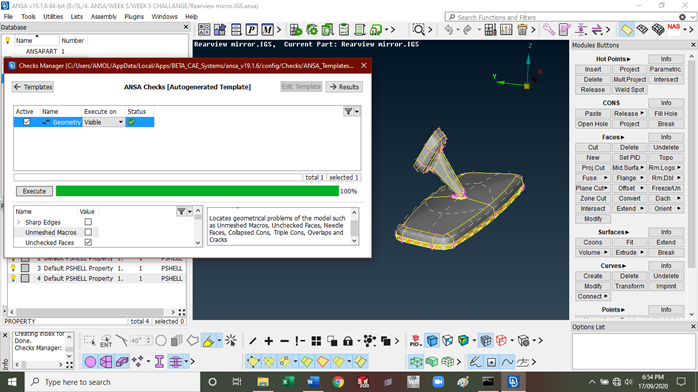Image resolution: width=698 pixels, height=392 pixels.
Task: Click the Search Functions and Filters field
Action: (x=565, y=17)
